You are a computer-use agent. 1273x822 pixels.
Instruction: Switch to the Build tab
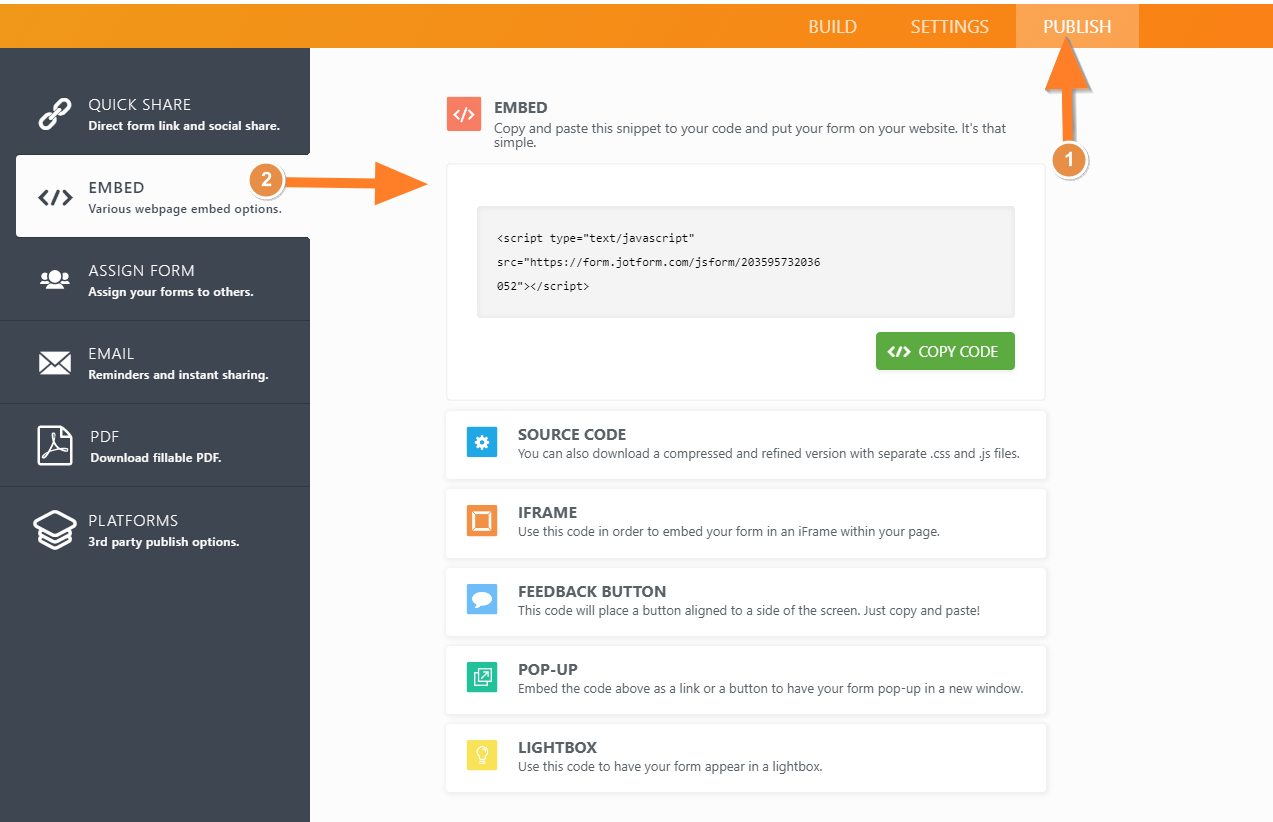[x=832, y=27]
